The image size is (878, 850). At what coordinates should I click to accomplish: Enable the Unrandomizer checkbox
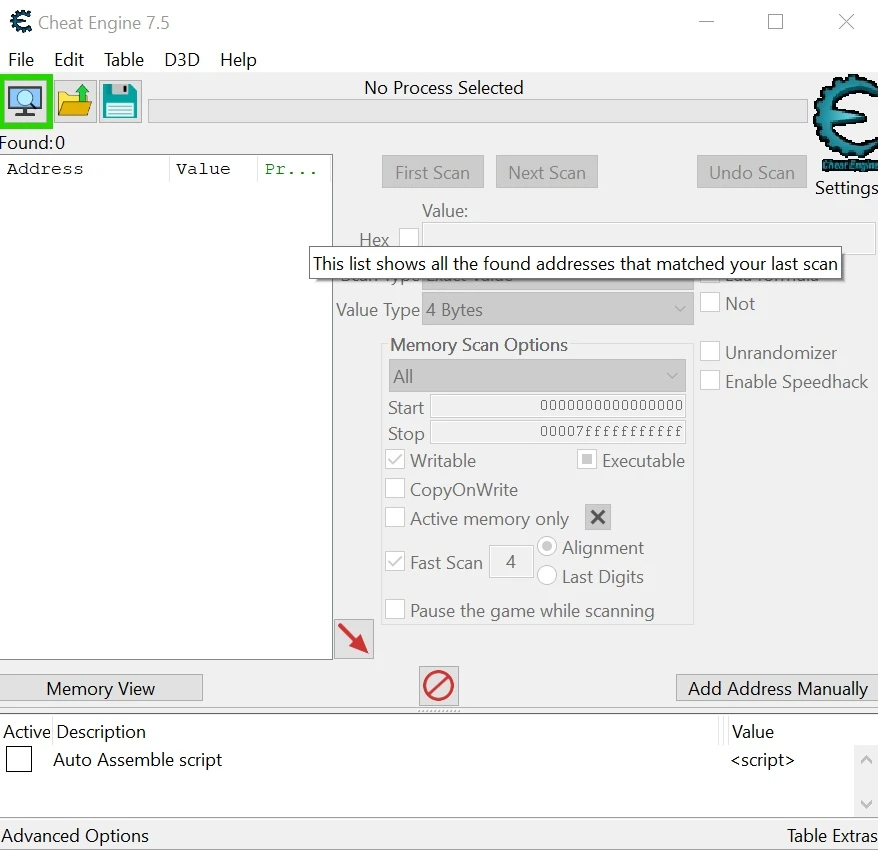coord(710,352)
